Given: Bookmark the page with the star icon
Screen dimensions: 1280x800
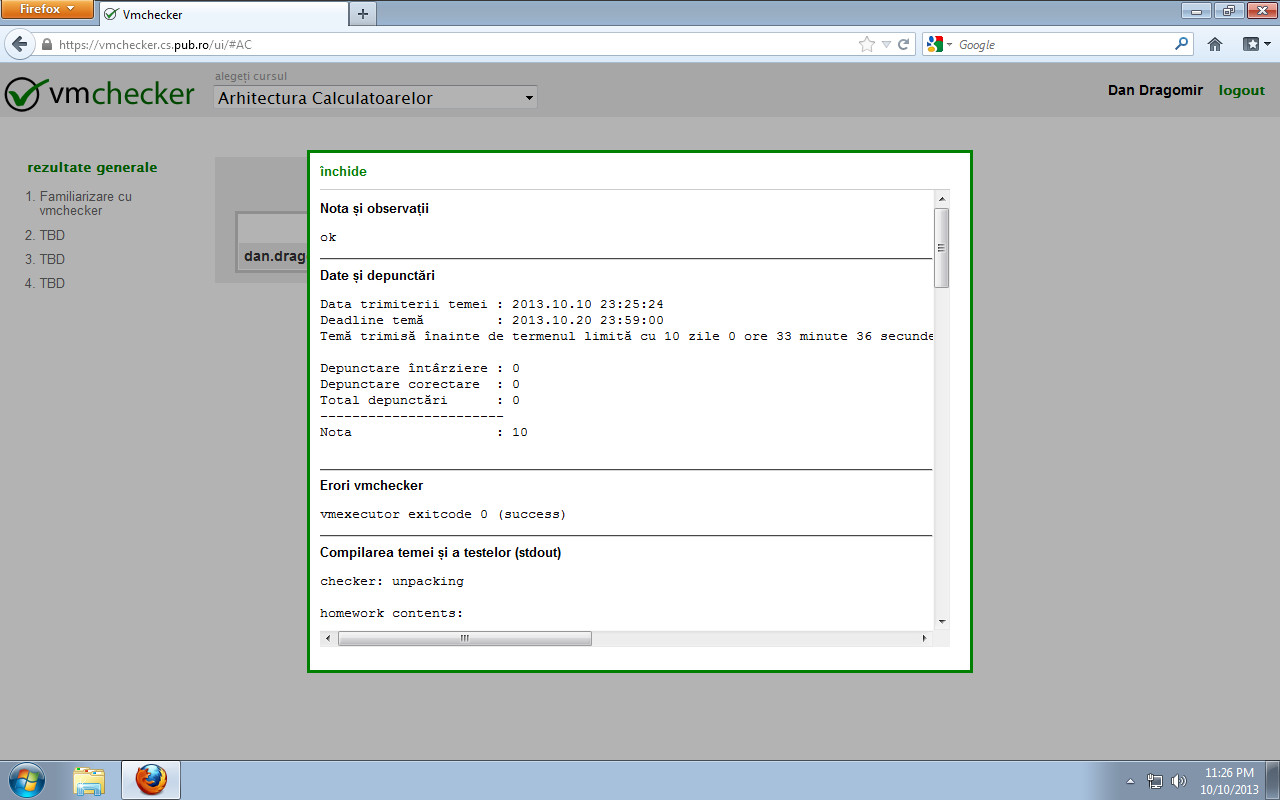Looking at the screenshot, I should tap(866, 44).
